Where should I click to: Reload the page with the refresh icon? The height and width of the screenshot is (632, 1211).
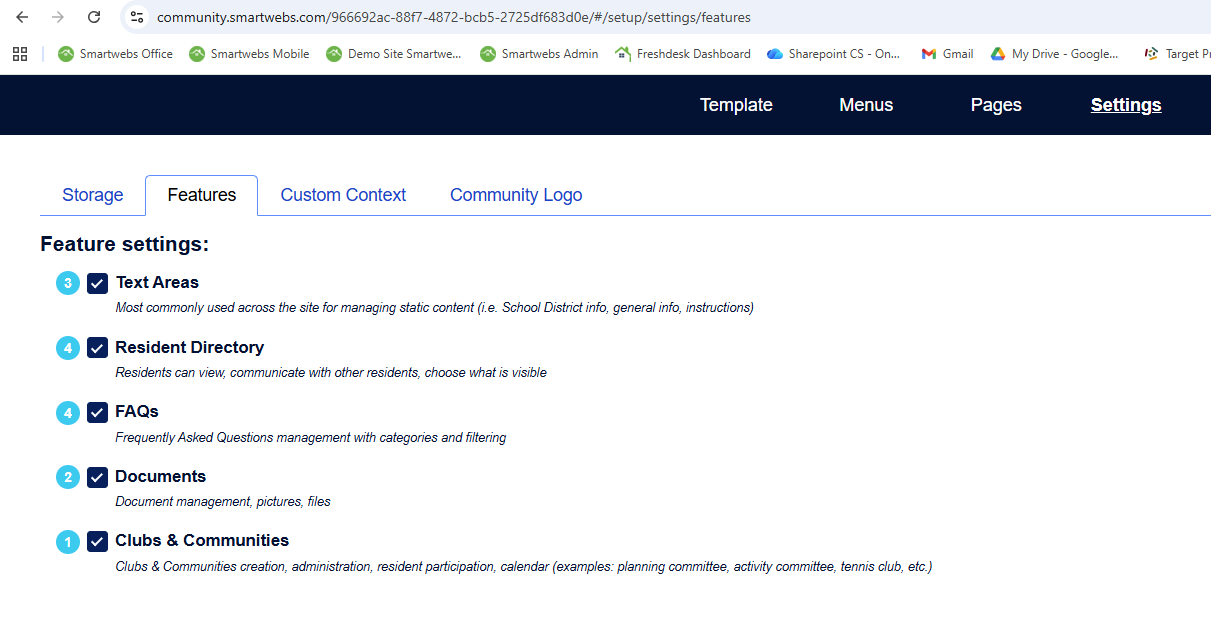pos(94,17)
